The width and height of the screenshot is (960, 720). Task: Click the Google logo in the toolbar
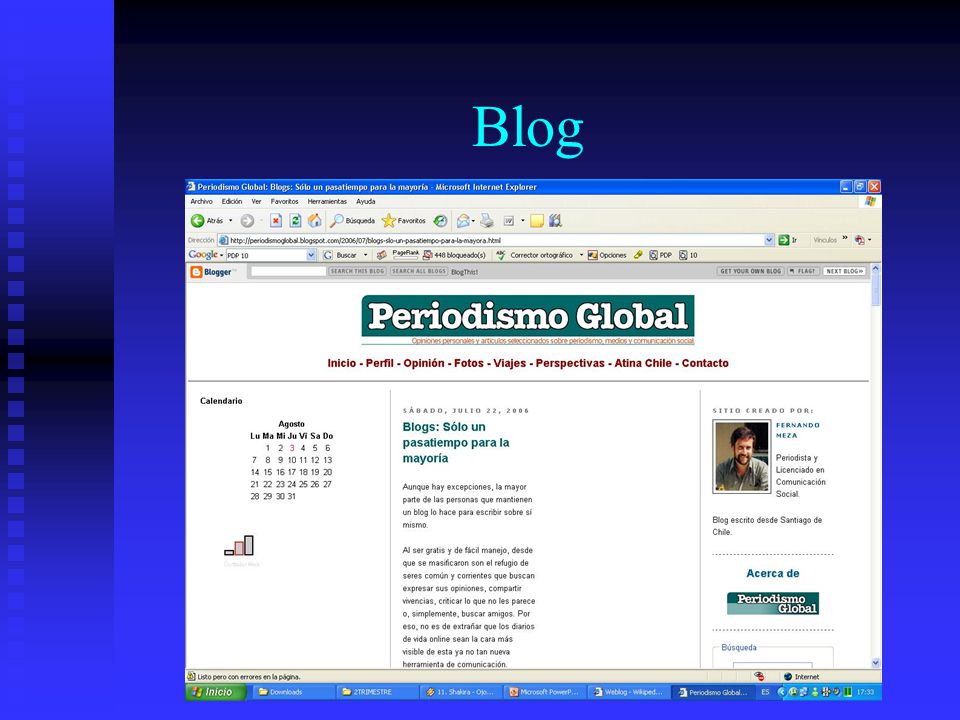point(203,255)
